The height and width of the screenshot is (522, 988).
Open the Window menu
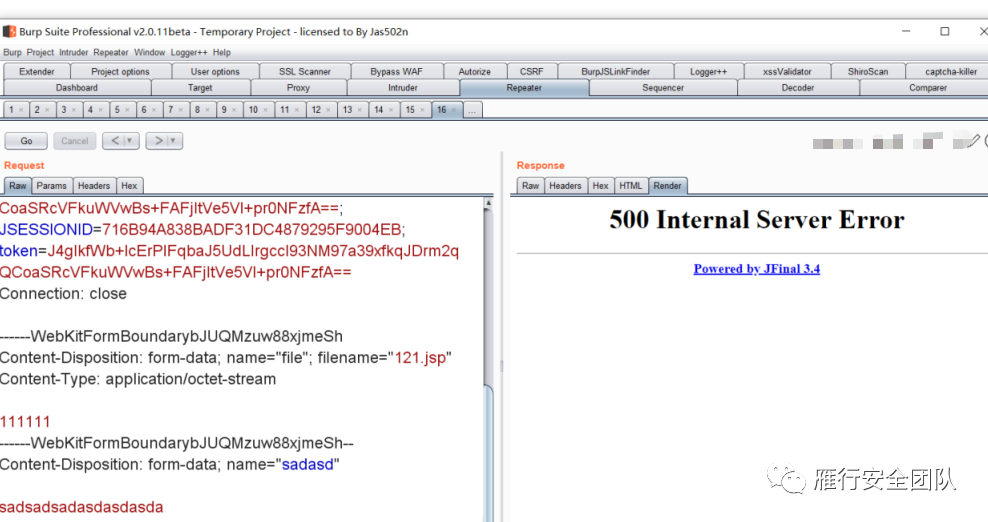[x=149, y=52]
